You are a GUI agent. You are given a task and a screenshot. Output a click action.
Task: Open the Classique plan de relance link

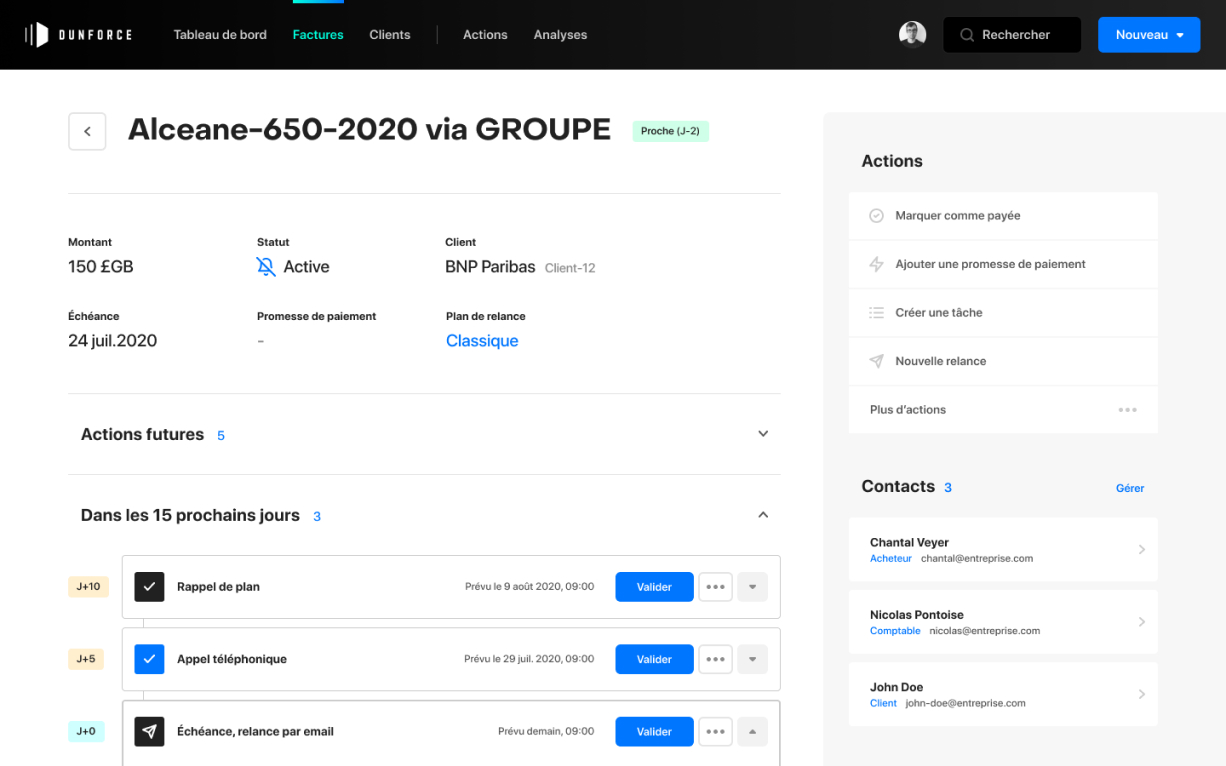point(482,341)
